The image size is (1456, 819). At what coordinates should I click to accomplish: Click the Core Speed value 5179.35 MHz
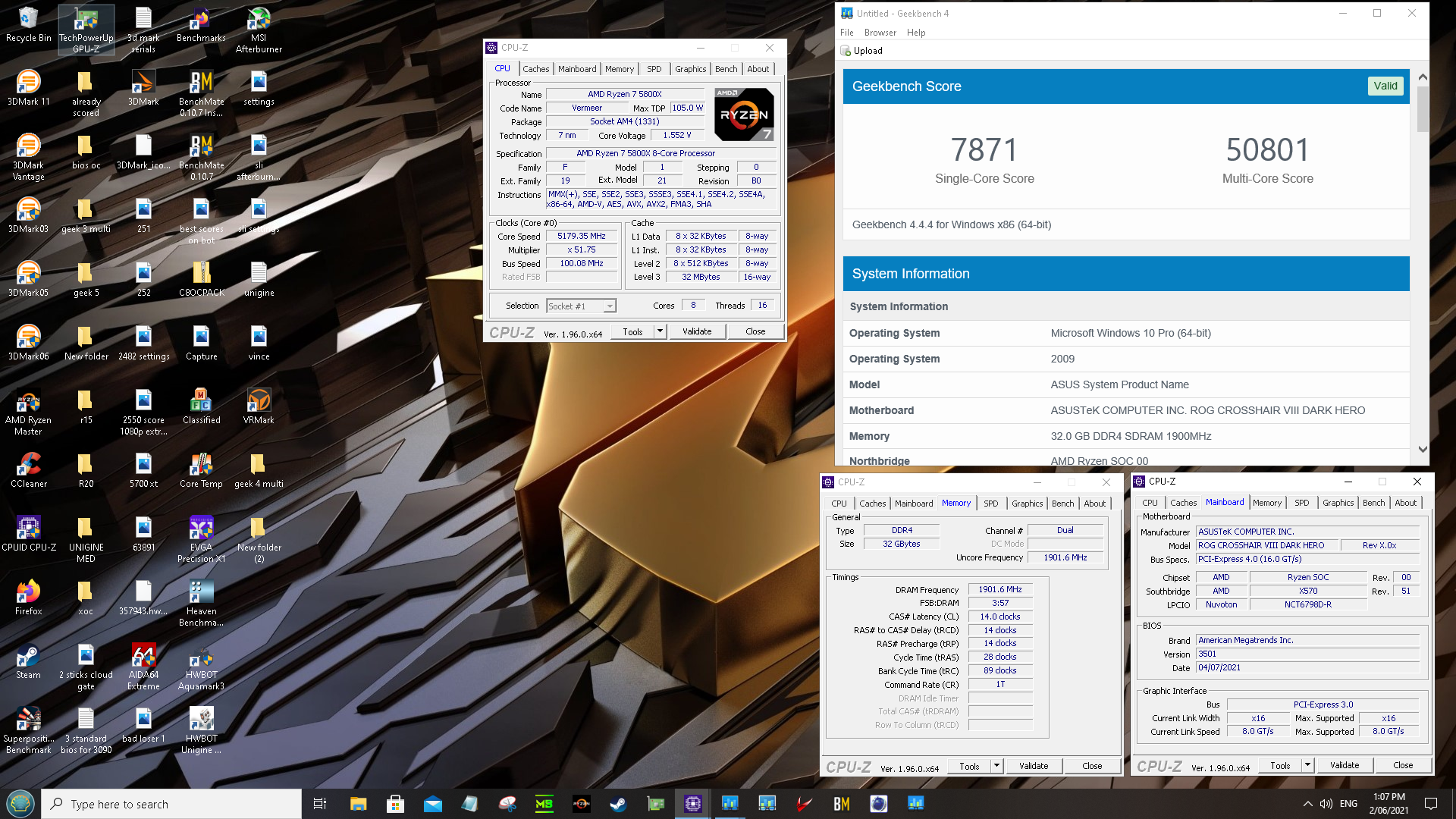[x=581, y=237]
